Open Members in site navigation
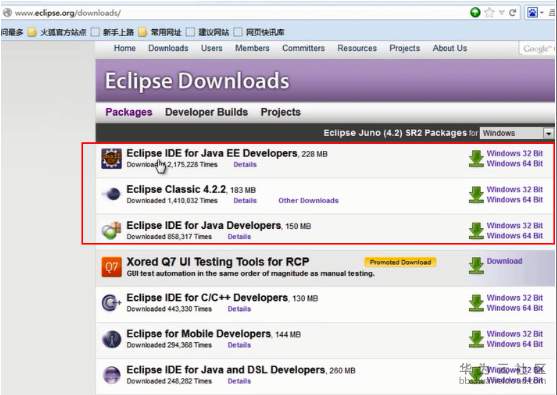The height and width of the screenshot is (395, 557). 252,48
